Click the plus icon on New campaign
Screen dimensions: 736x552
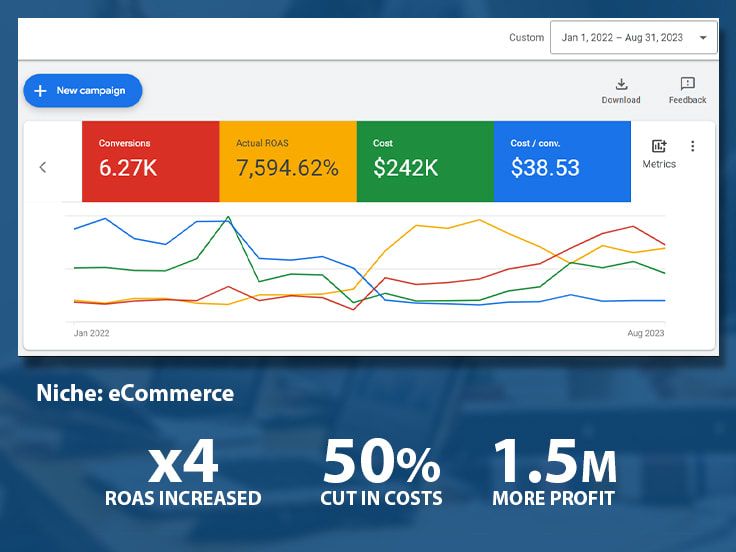[x=41, y=91]
